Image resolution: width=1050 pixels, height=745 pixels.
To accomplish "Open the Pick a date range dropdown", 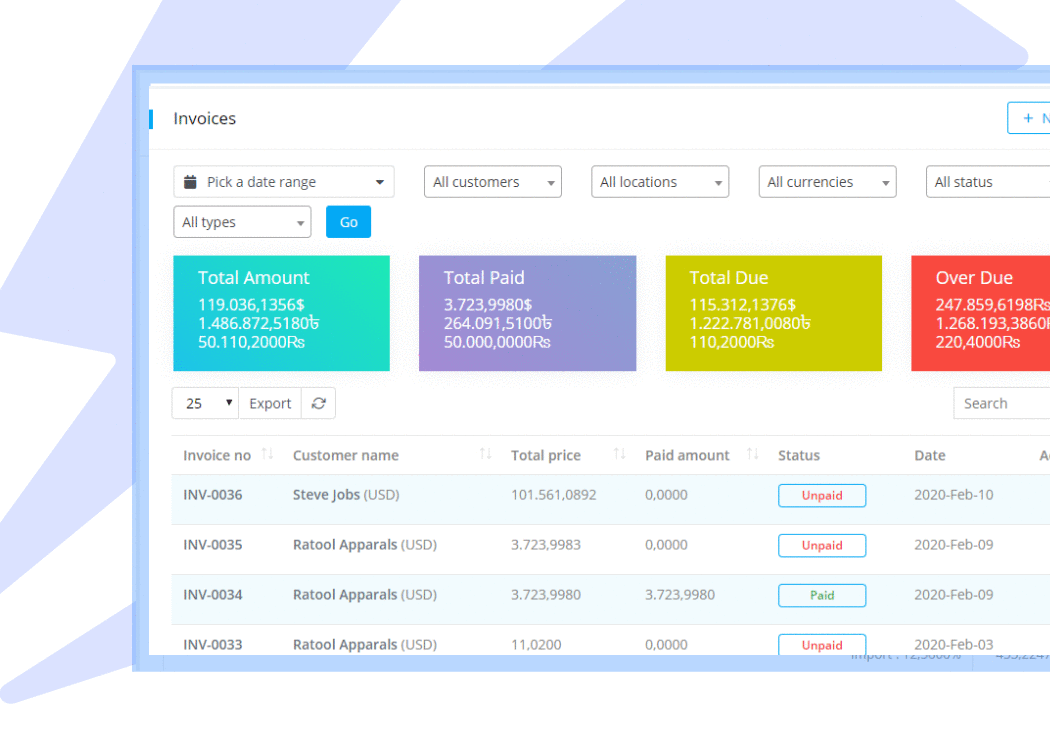I will click(x=283, y=182).
